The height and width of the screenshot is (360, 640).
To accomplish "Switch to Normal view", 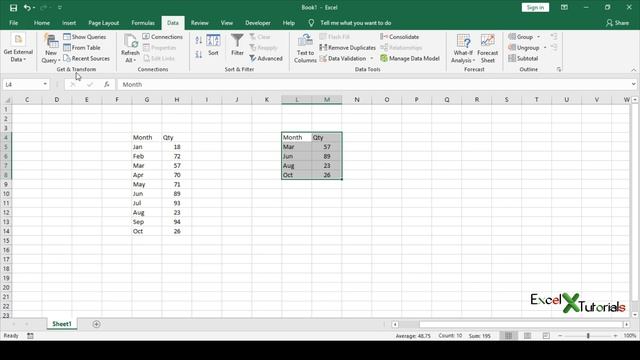I will [508, 336].
